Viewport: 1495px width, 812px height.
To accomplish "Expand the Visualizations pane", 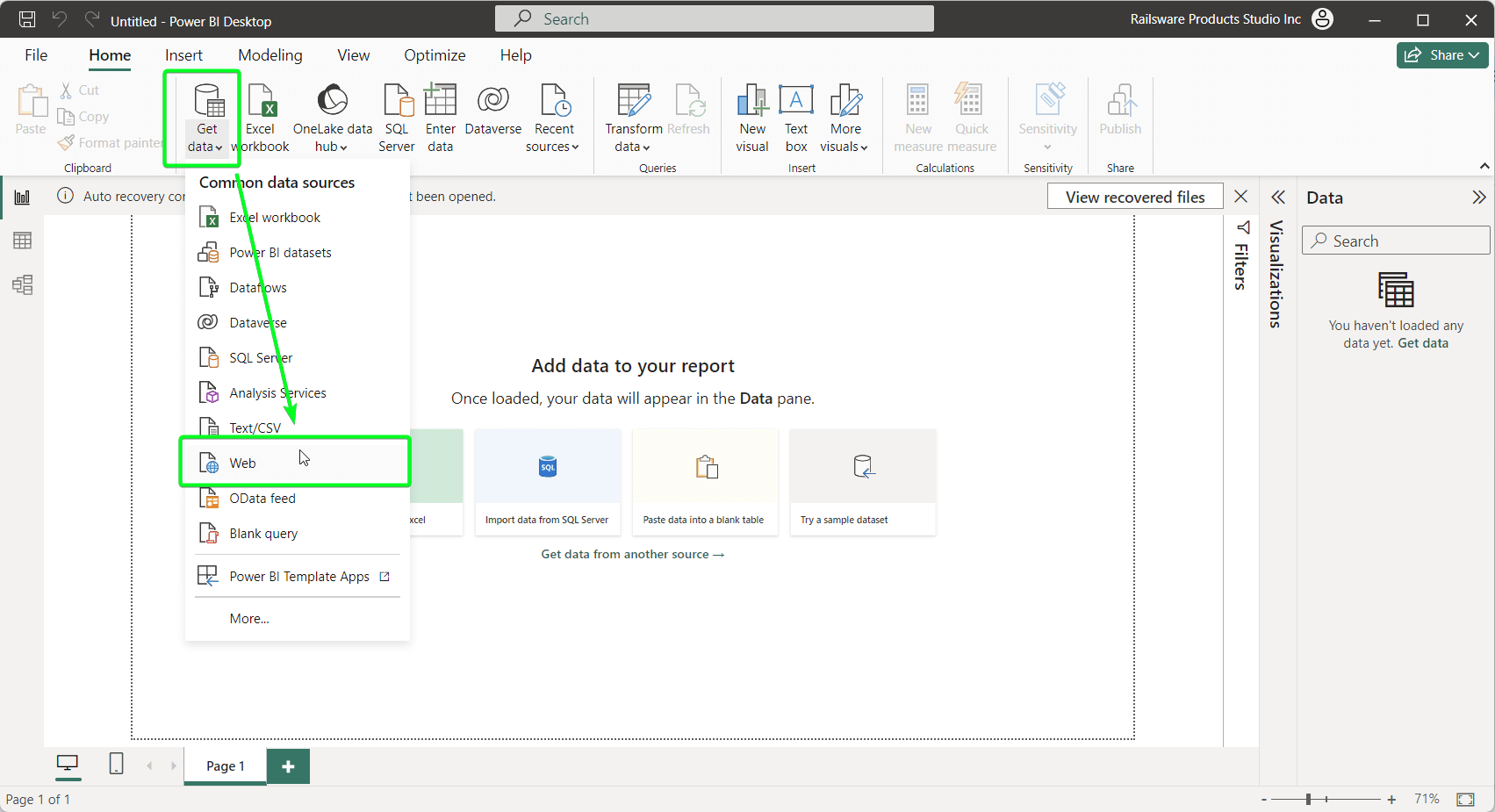I will pyautogui.click(x=1278, y=198).
